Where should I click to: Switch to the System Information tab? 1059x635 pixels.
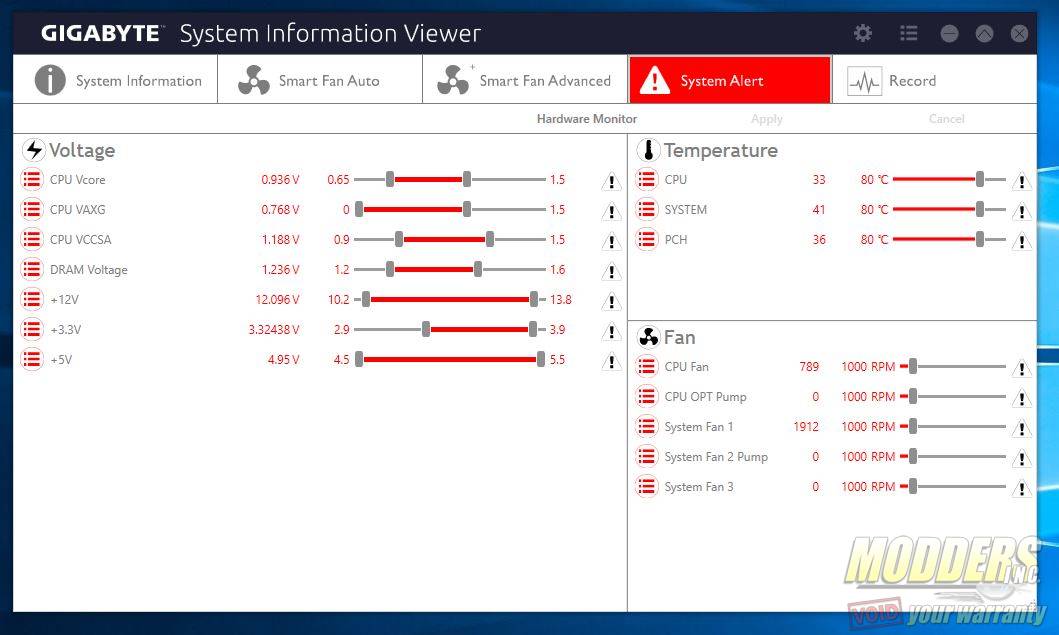pos(115,80)
